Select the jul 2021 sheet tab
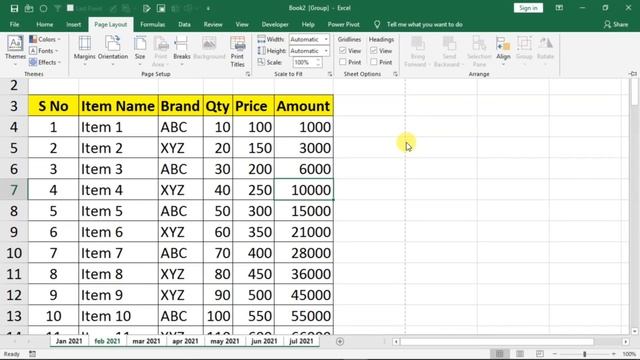640x360 pixels. (x=301, y=341)
